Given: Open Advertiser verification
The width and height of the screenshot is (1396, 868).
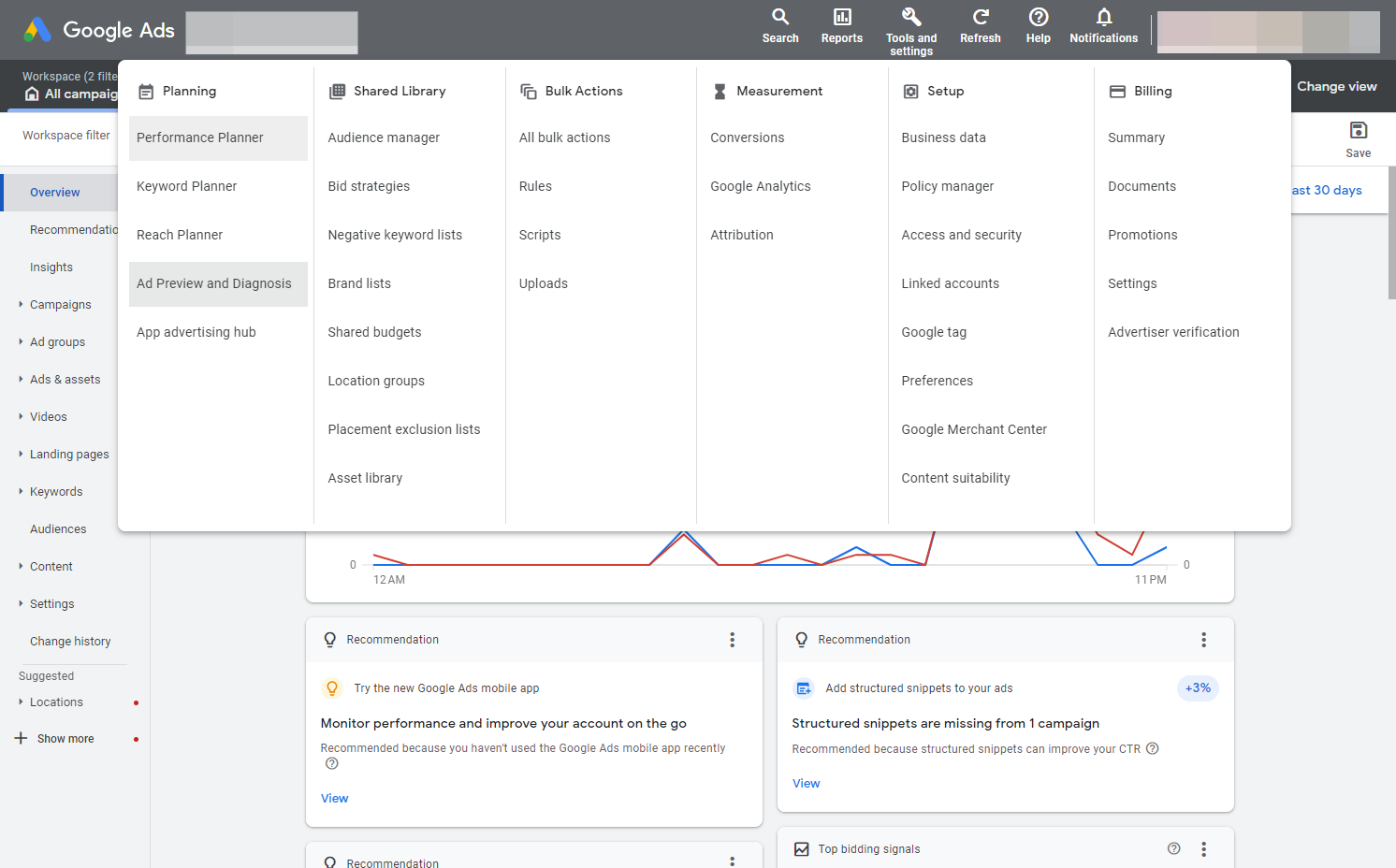Looking at the screenshot, I should [1173, 332].
